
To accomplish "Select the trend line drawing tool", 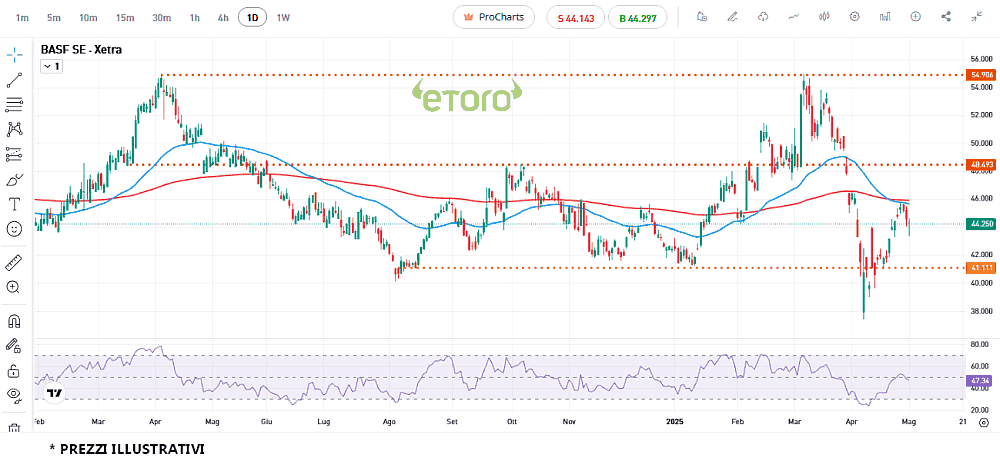I will click(x=14, y=80).
